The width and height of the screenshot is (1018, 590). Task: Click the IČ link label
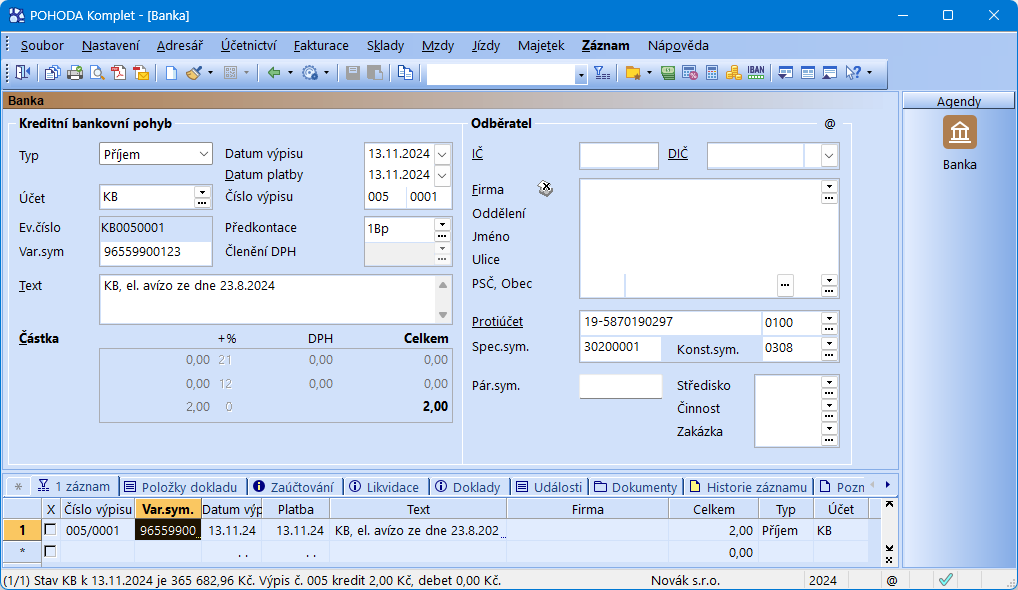477,154
